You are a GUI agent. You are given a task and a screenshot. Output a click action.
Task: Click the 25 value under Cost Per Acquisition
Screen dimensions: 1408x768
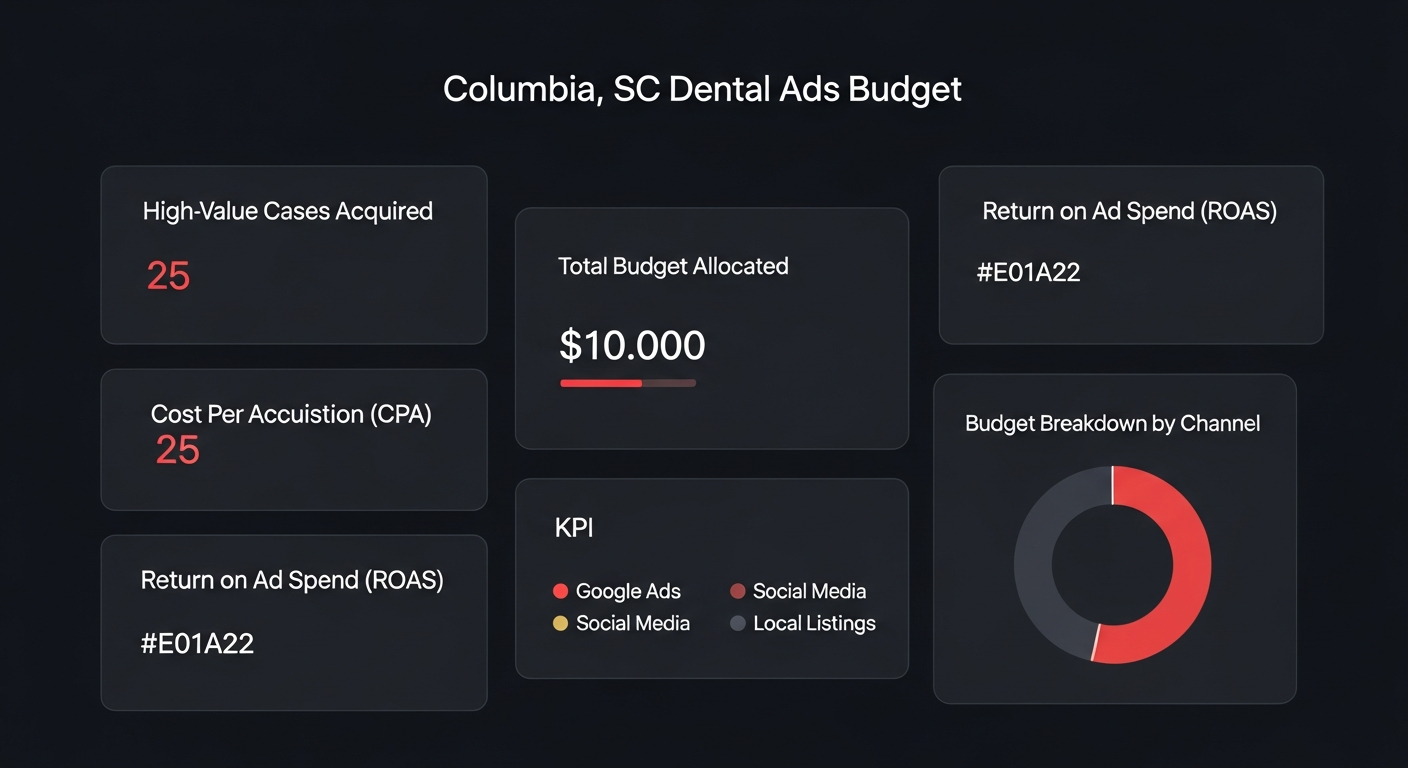pyautogui.click(x=178, y=450)
